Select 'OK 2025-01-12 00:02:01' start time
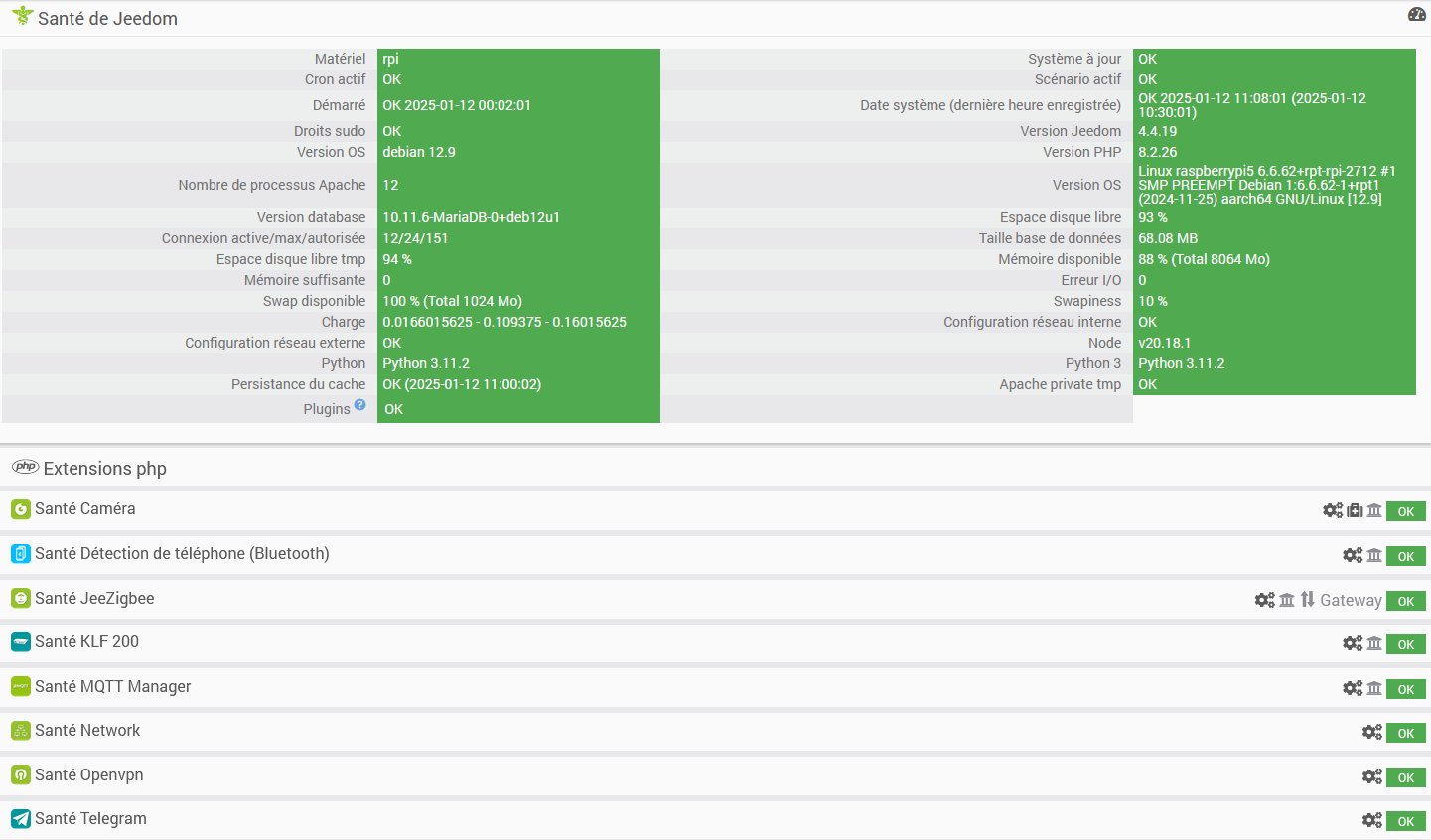The width and height of the screenshot is (1431, 840). pos(457,105)
